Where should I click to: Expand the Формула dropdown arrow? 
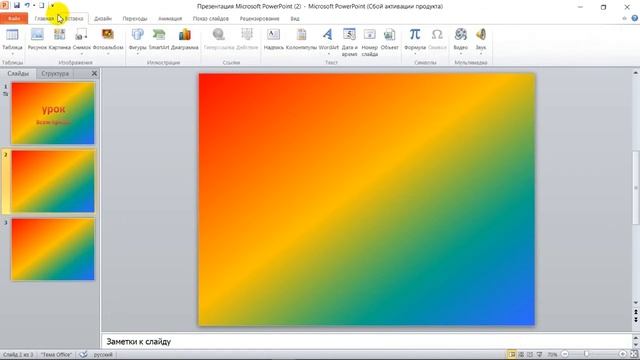[415, 53]
